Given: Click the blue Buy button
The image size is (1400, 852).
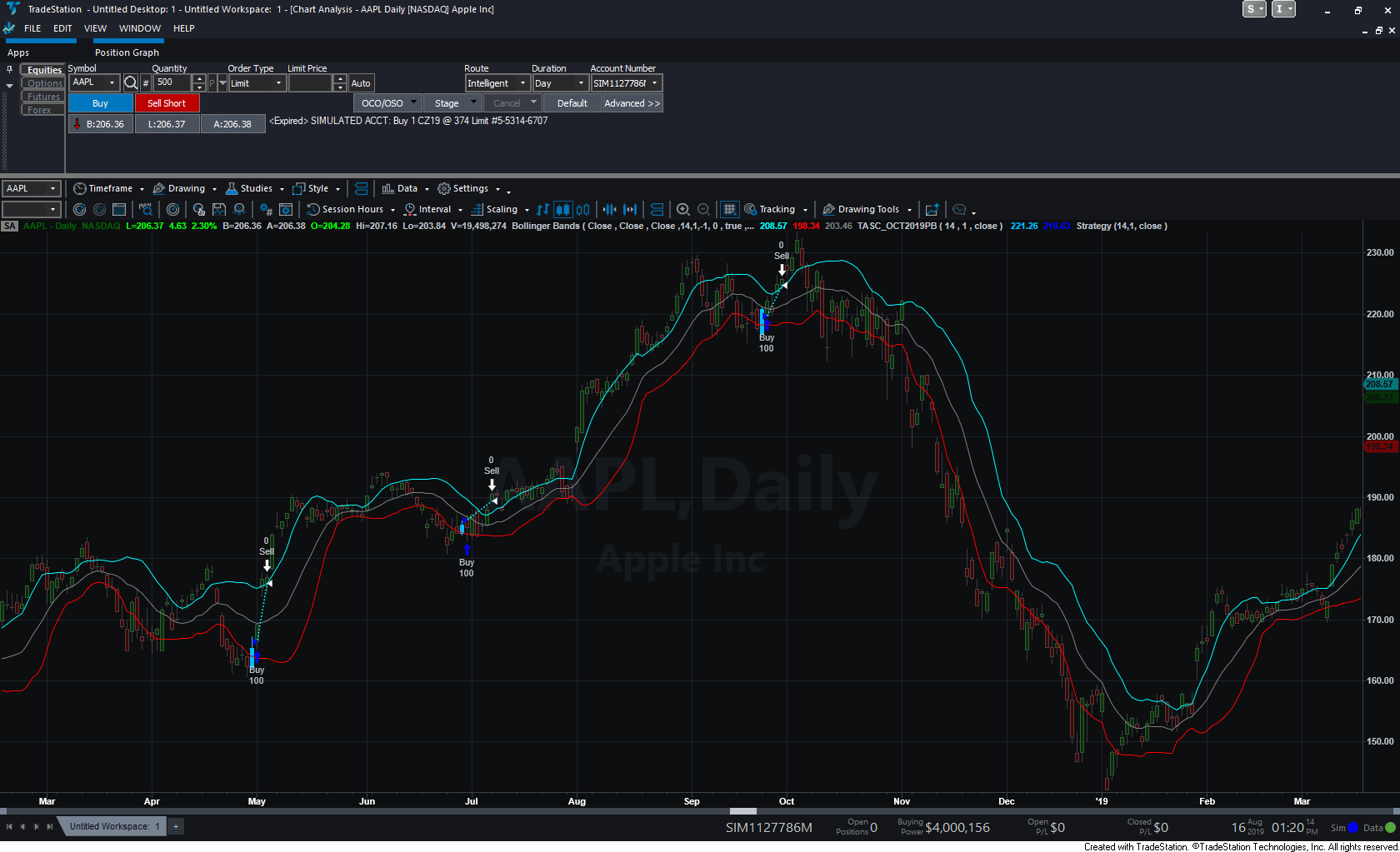Looking at the screenshot, I should click(x=100, y=103).
